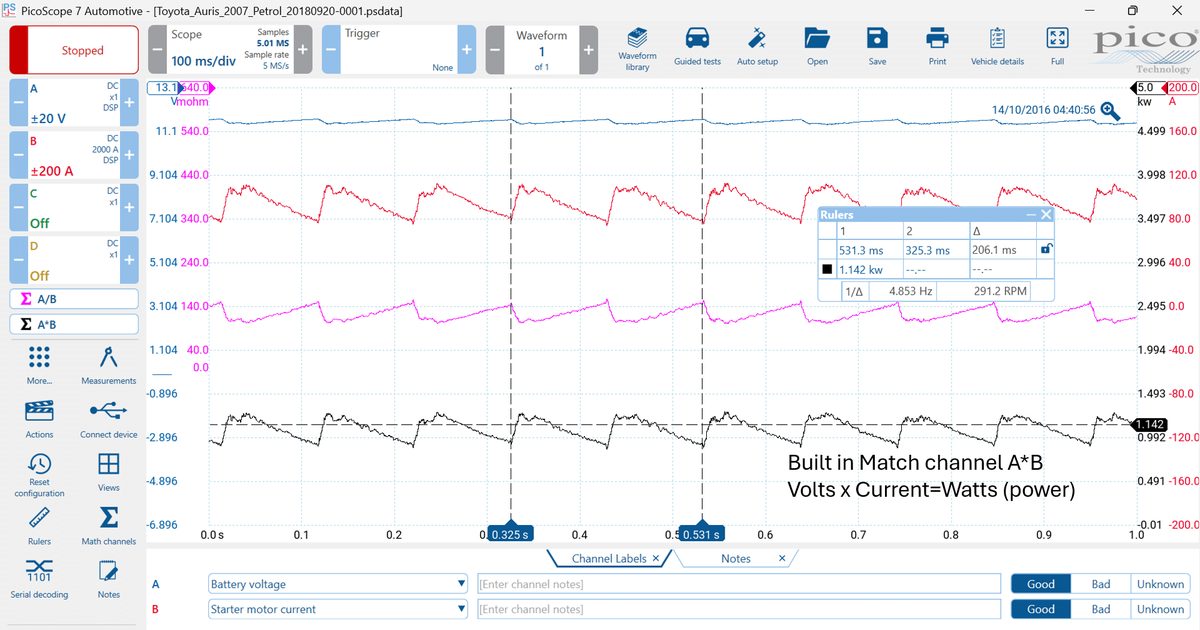
Task: Open the More... tools grid
Action: tap(39, 365)
